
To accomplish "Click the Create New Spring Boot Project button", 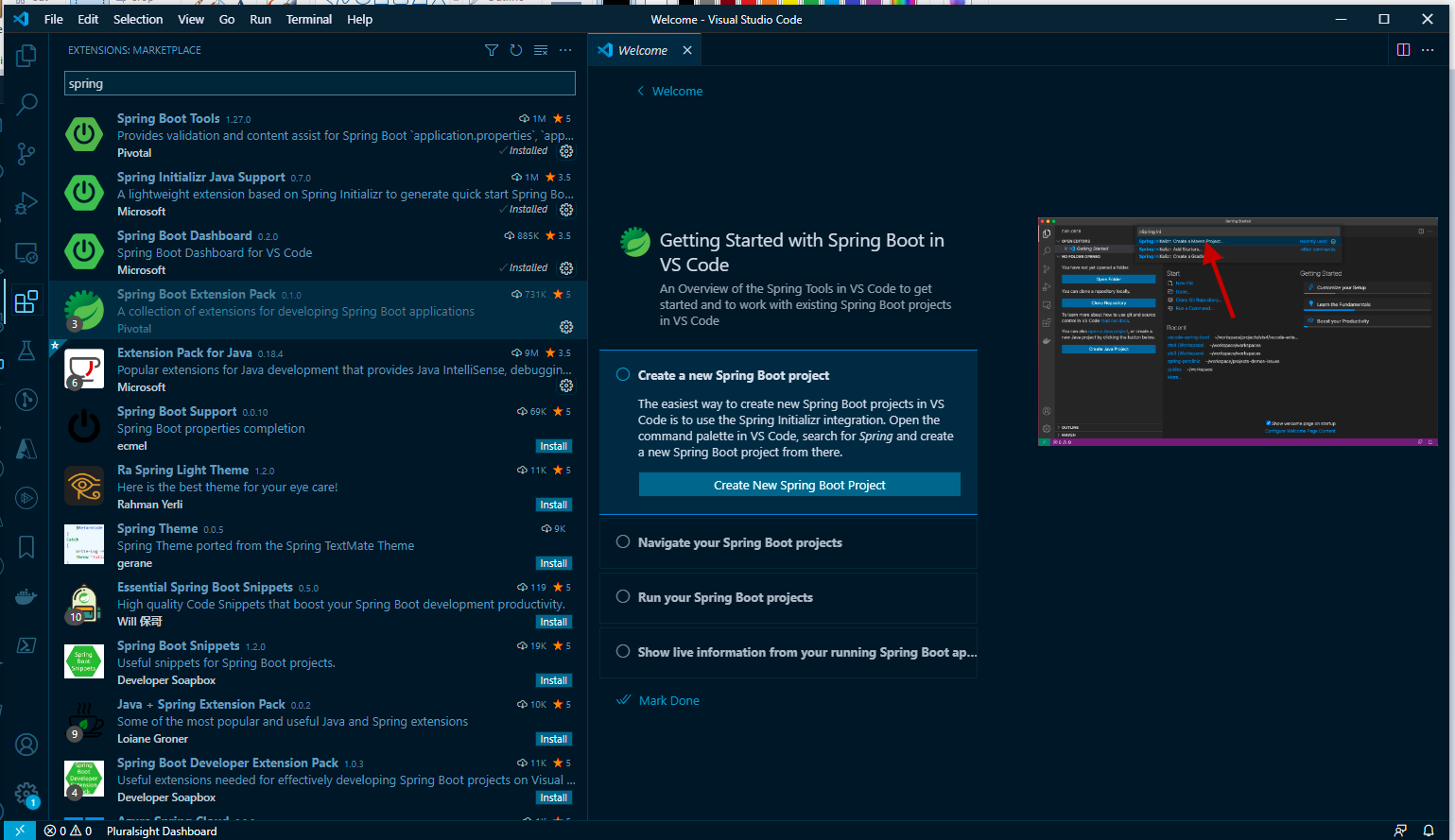I will click(799, 484).
